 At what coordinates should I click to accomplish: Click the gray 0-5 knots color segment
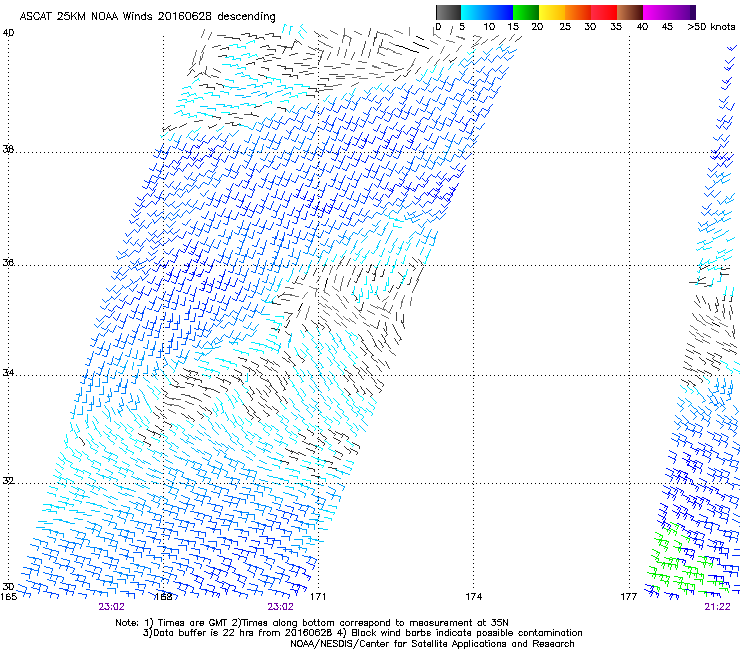(448, 12)
